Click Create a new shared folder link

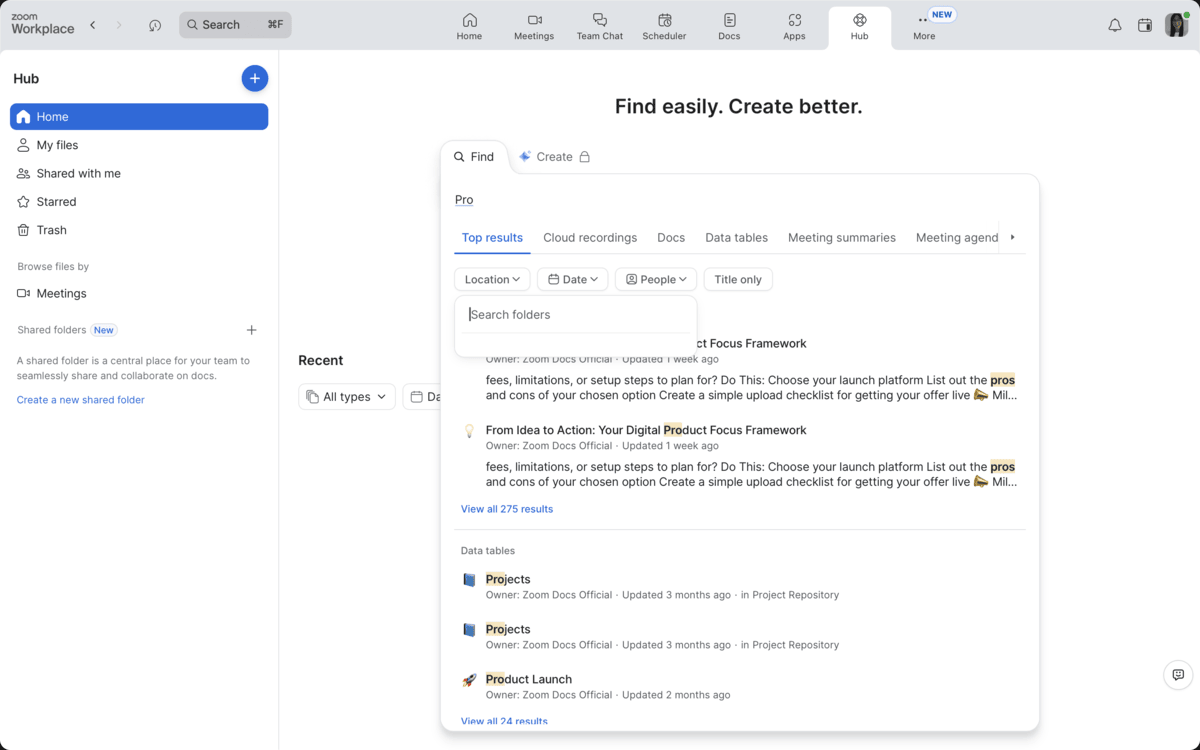tap(81, 400)
